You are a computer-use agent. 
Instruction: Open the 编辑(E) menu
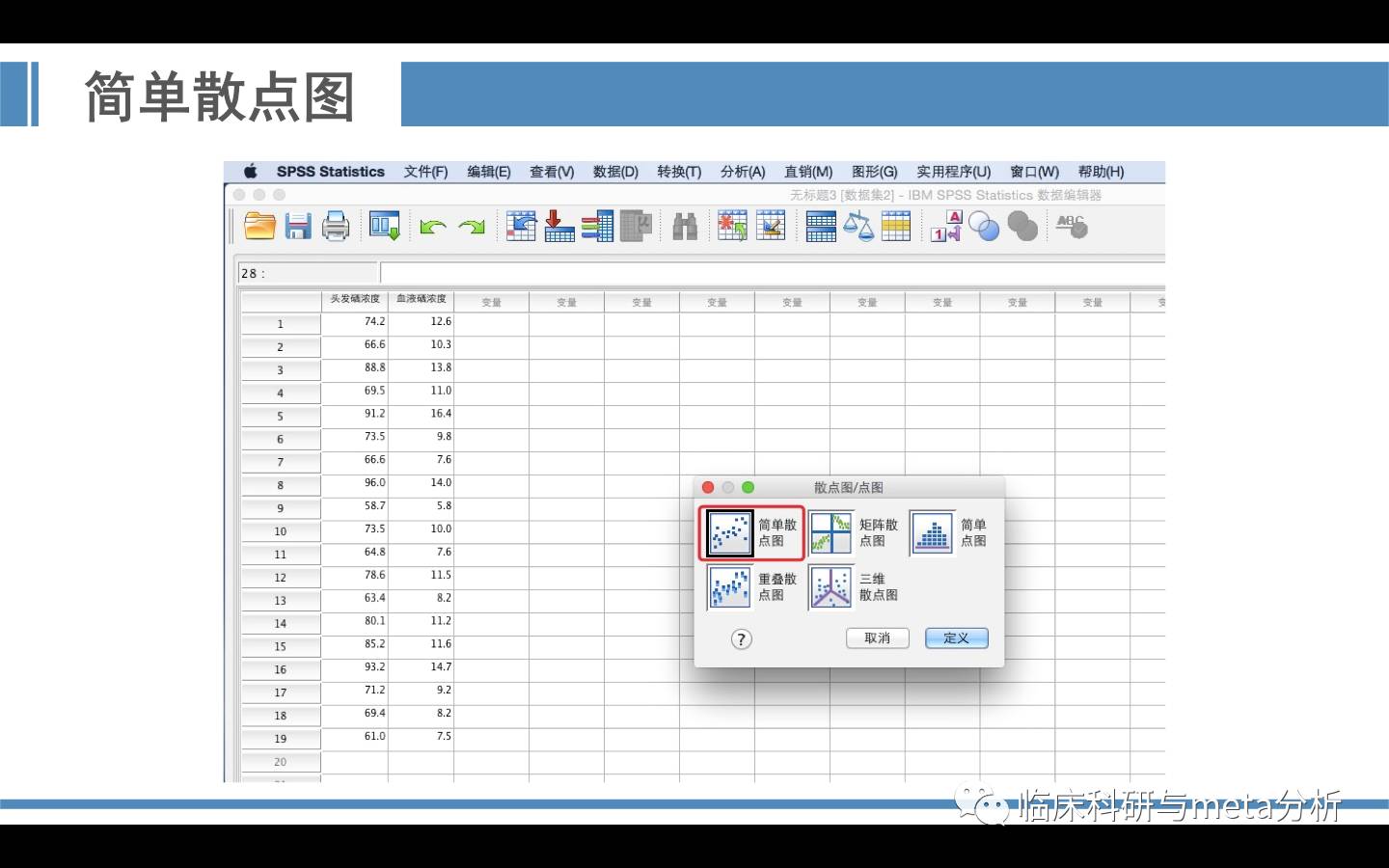[489, 172]
